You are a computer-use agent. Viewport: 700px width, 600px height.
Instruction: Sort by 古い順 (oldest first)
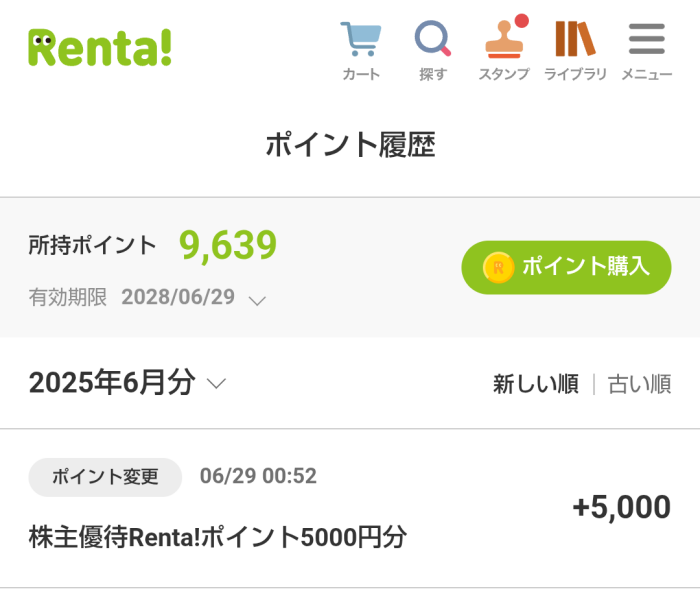pyautogui.click(x=639, y=384)
